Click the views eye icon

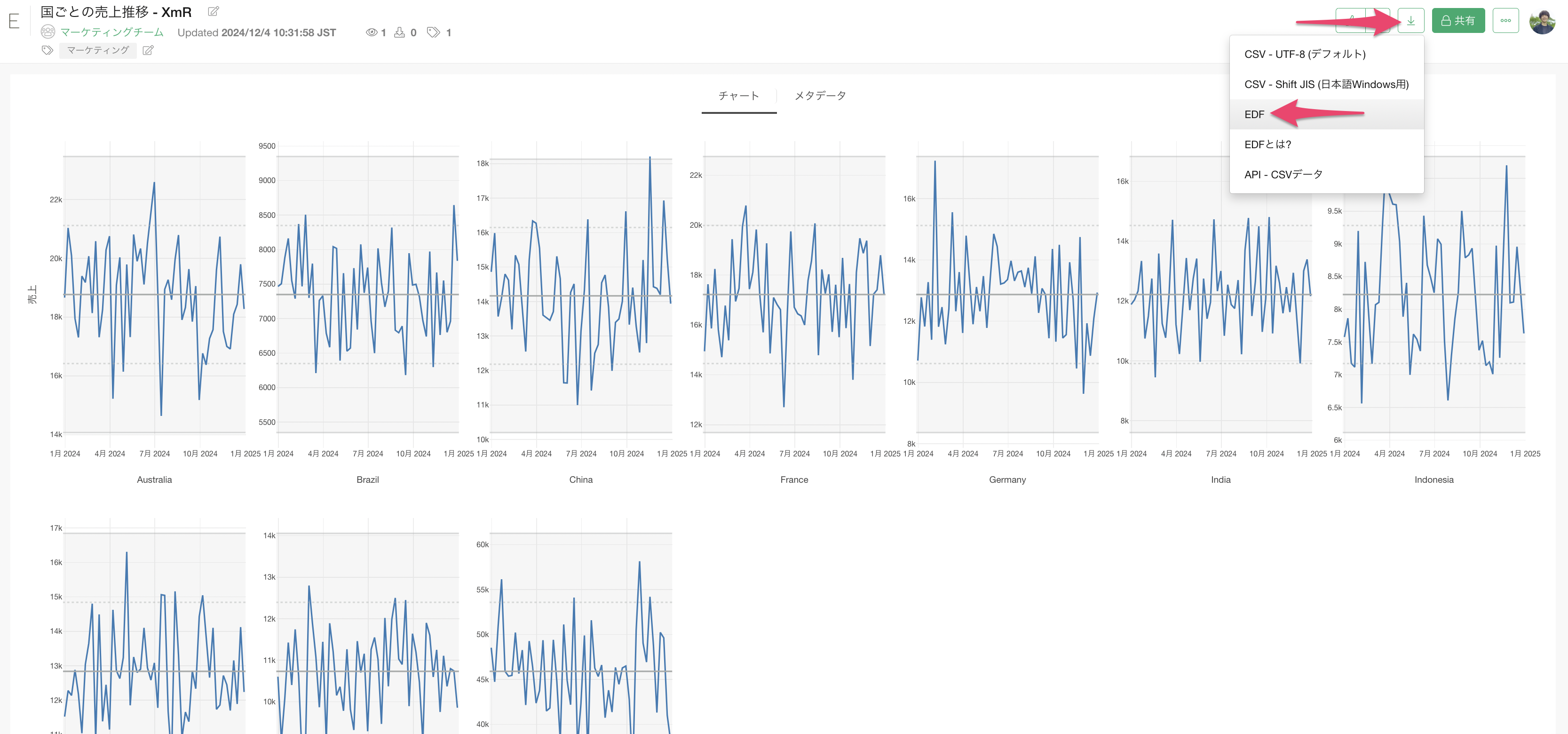pos(371,32)
